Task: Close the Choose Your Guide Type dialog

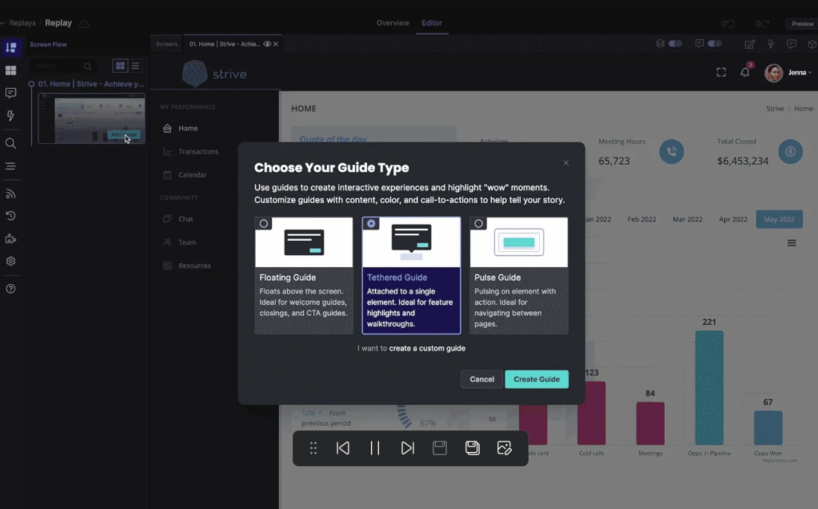Action: tap(566, 163)
